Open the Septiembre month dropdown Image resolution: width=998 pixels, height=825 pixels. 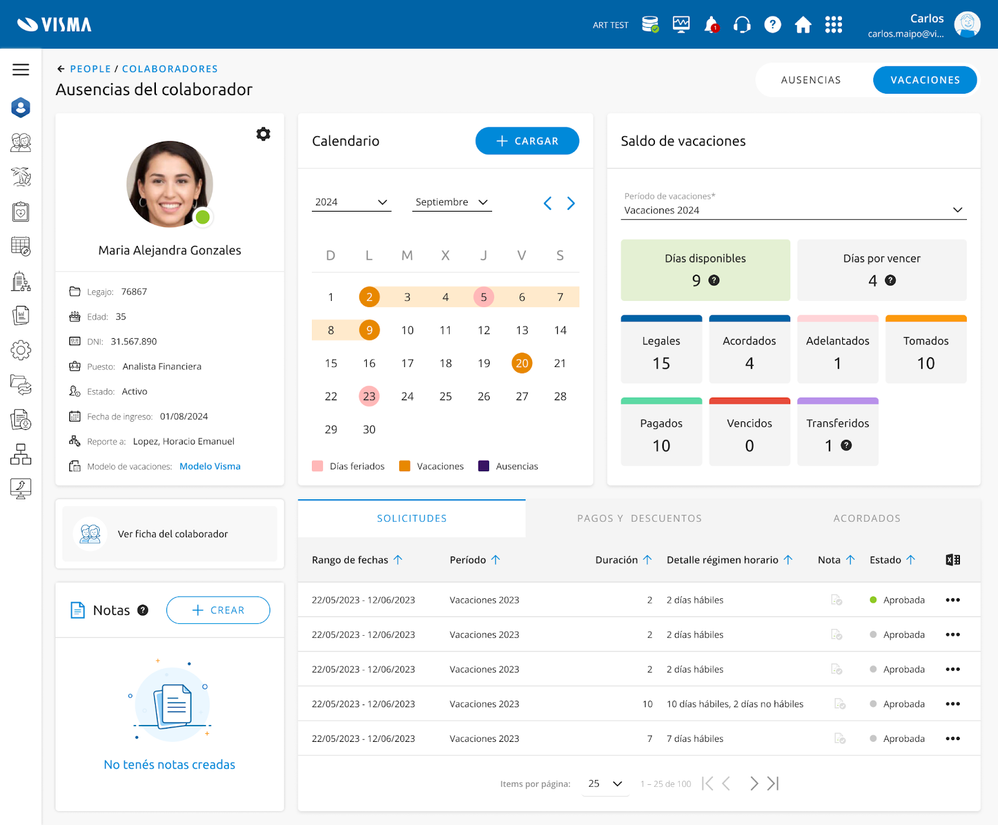pos(452,202)
